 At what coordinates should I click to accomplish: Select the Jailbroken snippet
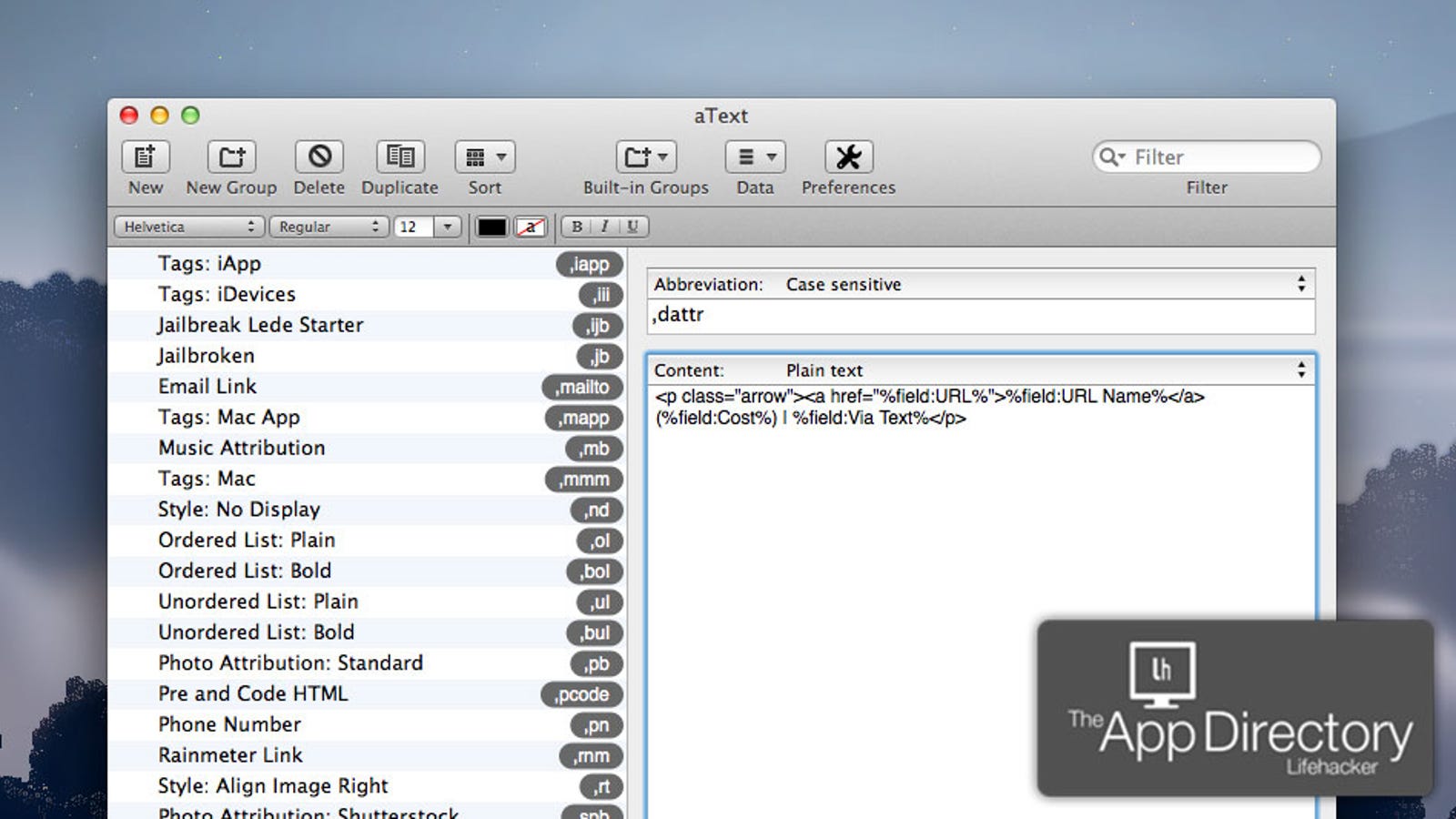click(x=367, y=357)
